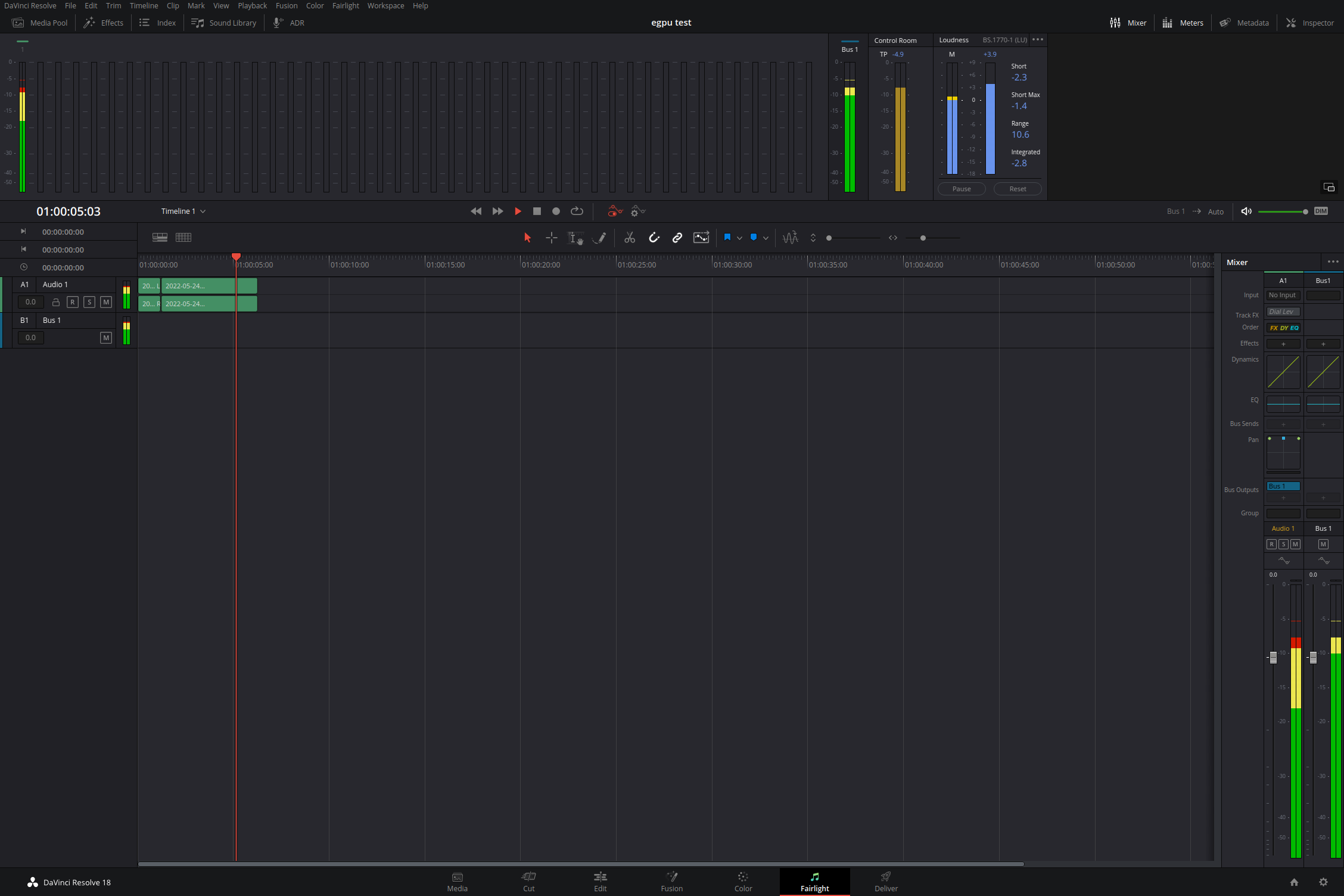Rewind with the fast reverse button
Screen dimensions: 1344x896
pos(476,211)
